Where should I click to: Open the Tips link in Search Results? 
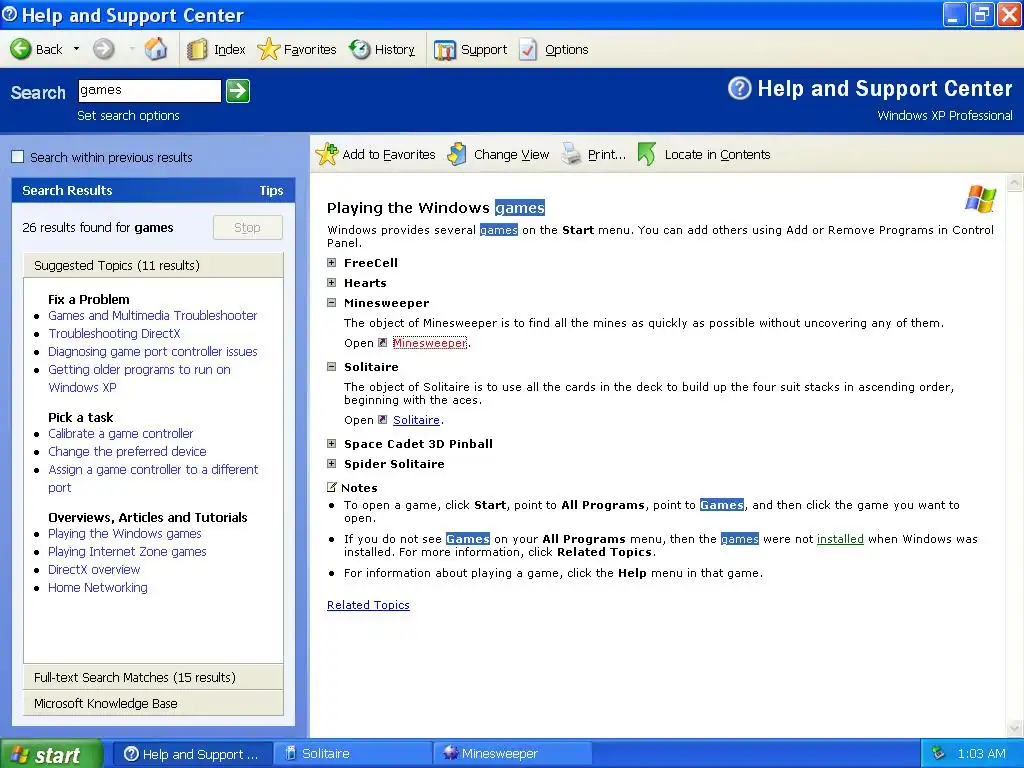[271, 191]
